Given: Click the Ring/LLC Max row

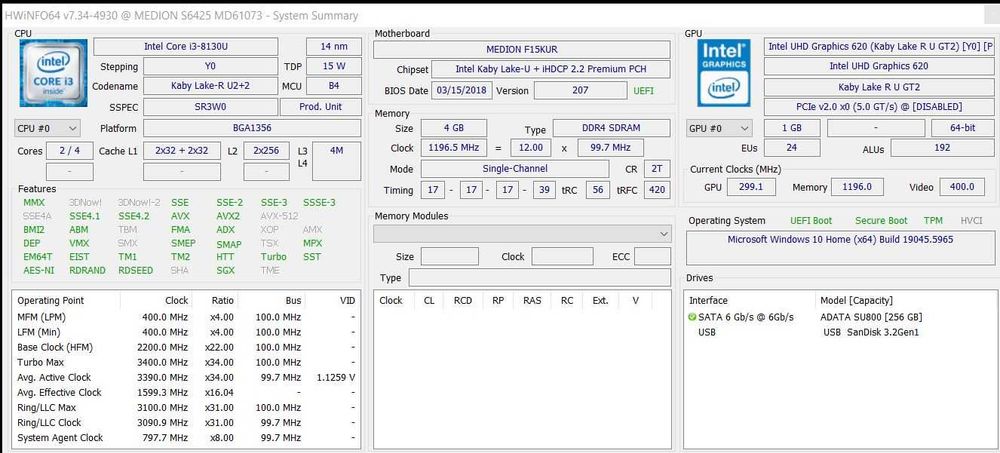Looking at the screenshot, I should [186, 408].
